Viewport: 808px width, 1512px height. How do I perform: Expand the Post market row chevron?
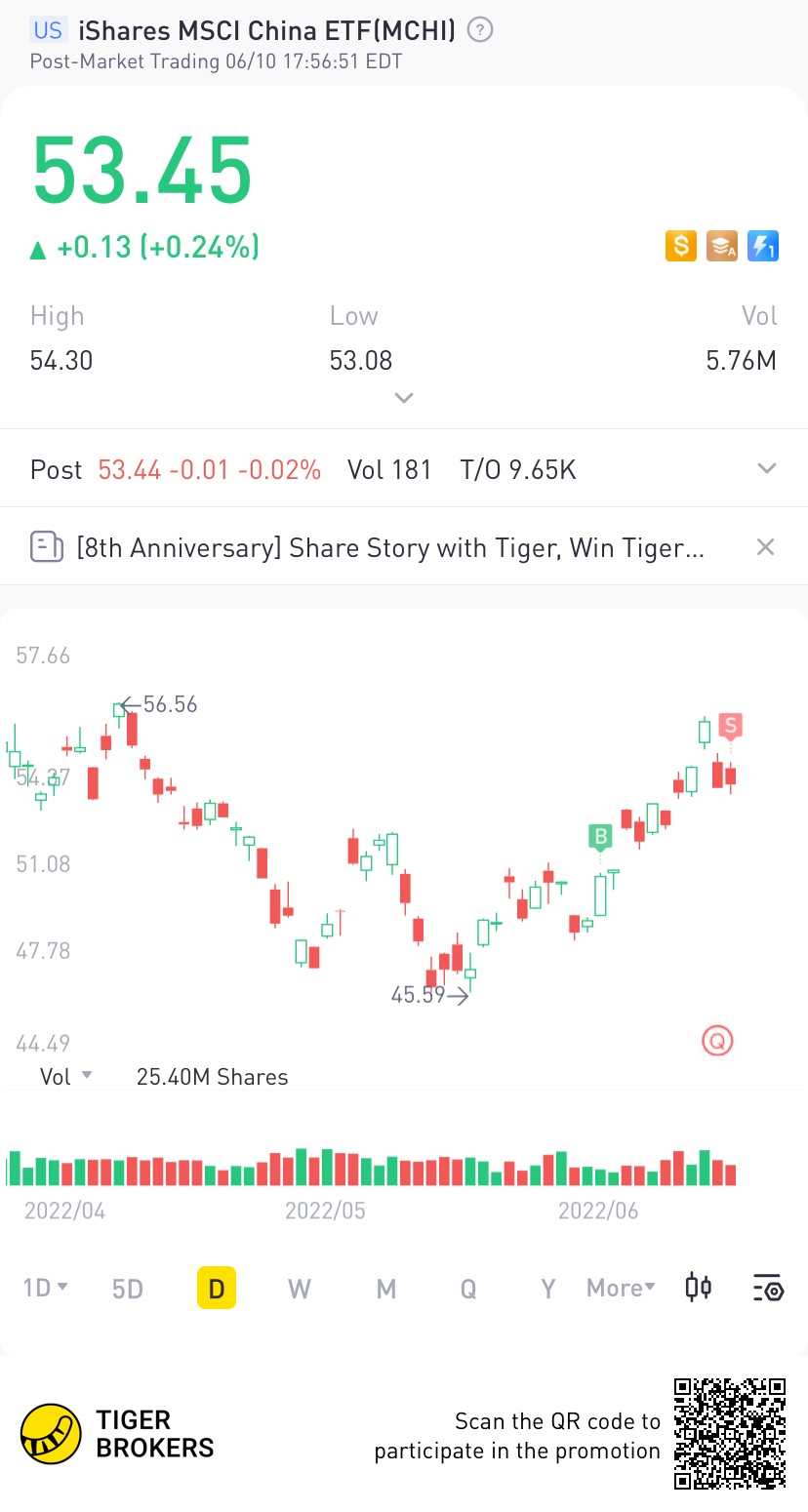(x=767, y=469)
